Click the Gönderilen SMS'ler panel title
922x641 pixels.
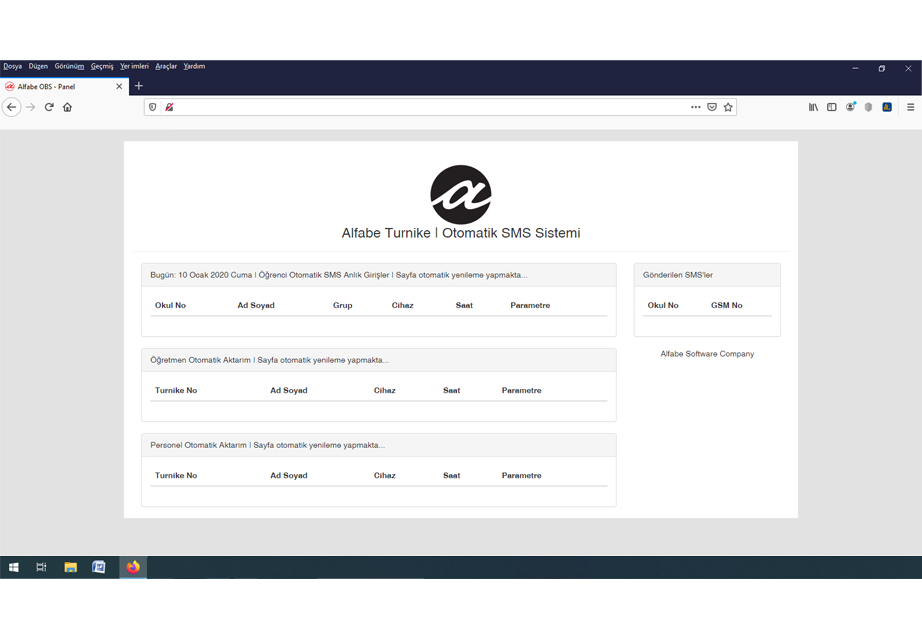pos(678,275)
